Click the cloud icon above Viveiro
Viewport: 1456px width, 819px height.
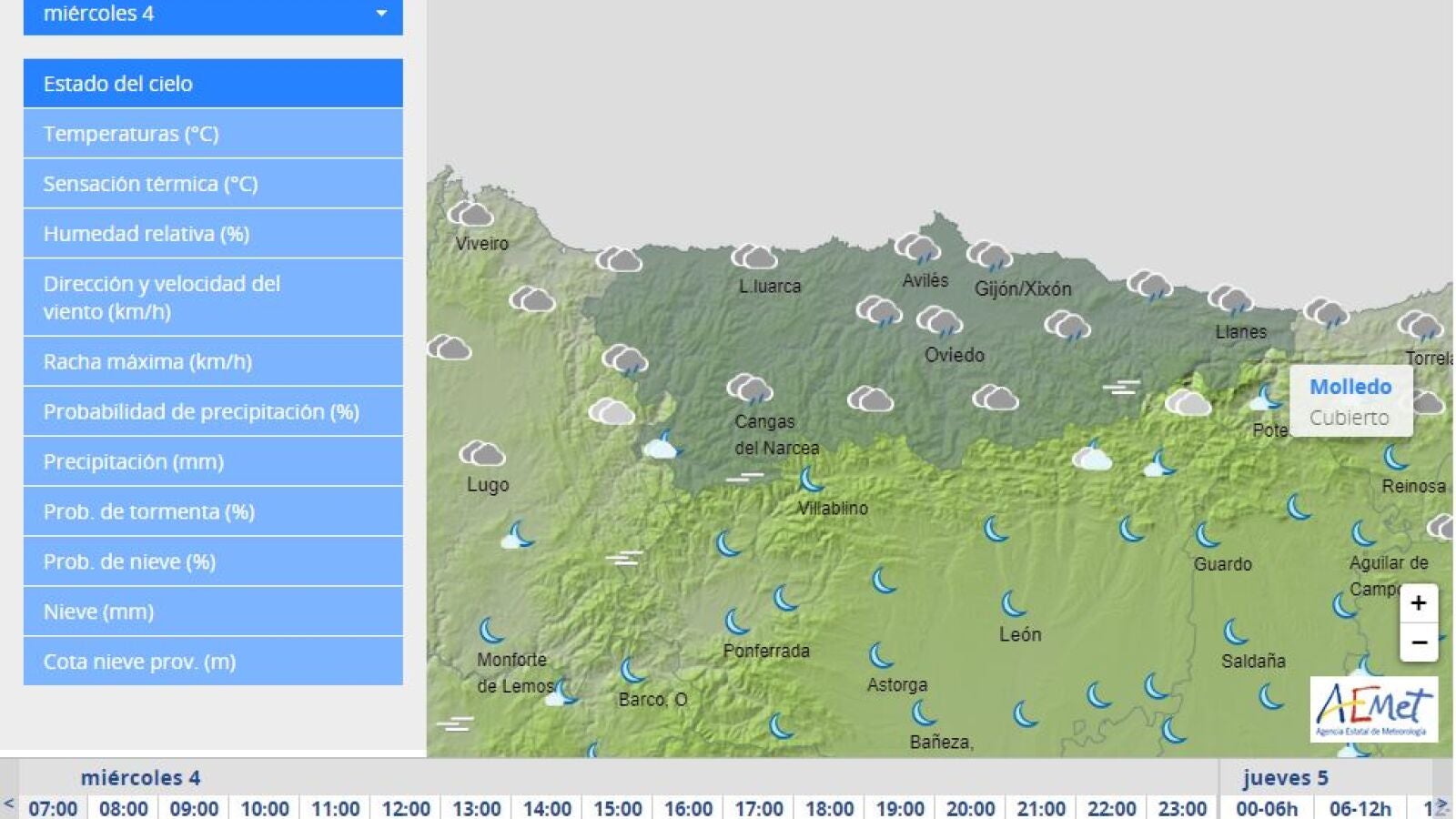pos(470,215)
